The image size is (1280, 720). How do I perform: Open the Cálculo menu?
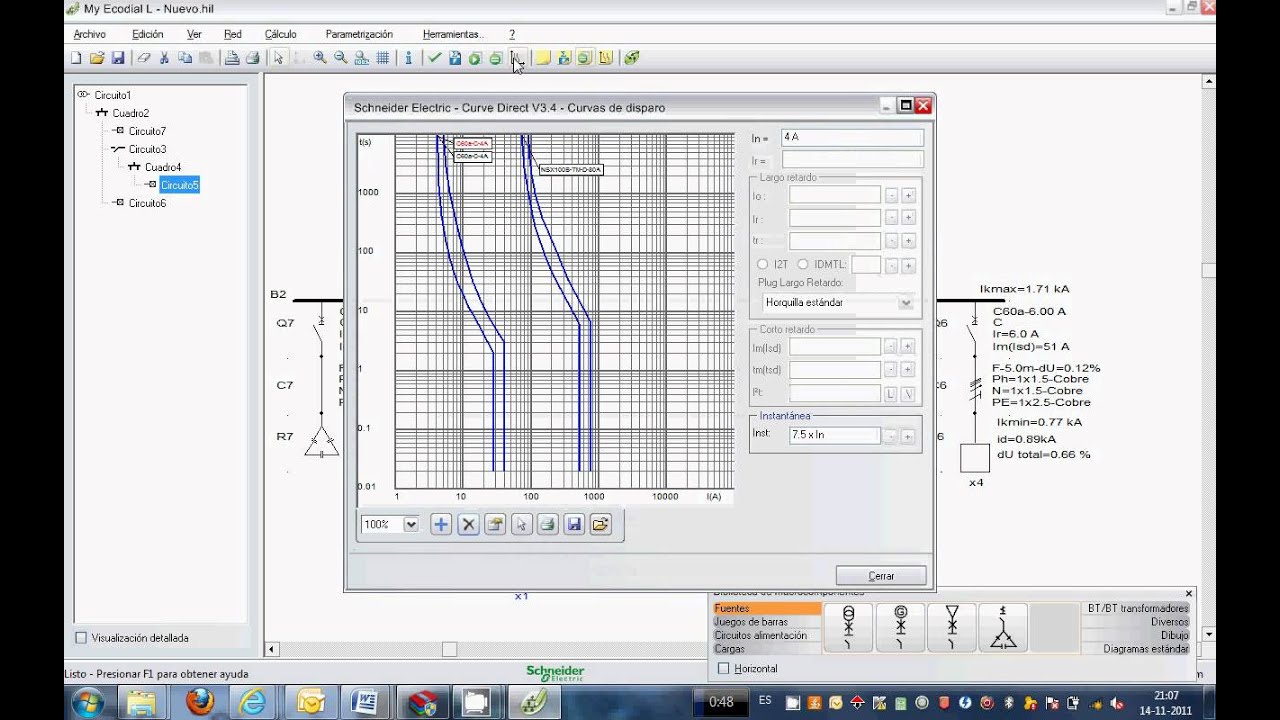[280, 34]
